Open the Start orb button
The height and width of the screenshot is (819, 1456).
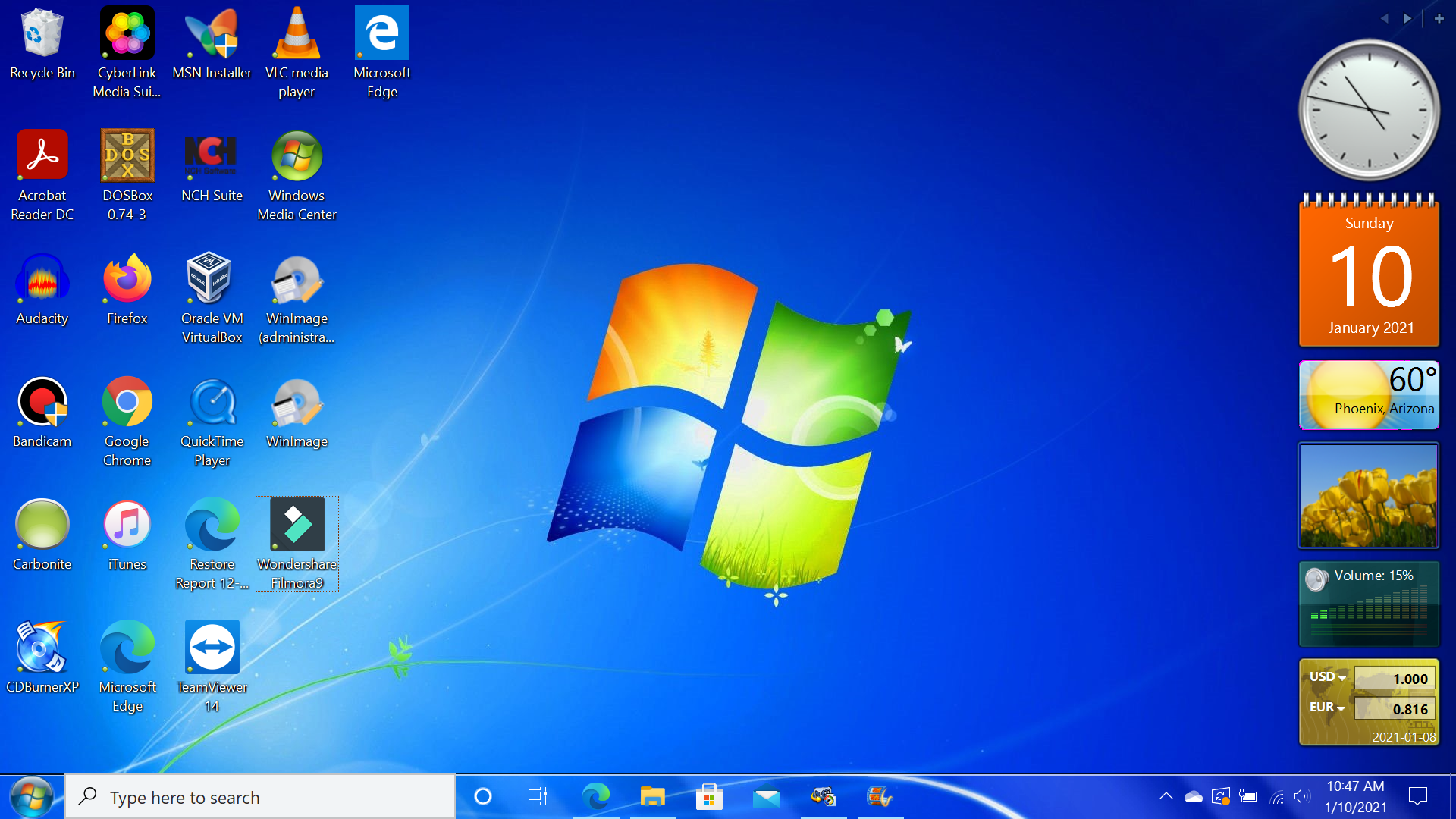(x=31, y=797)
